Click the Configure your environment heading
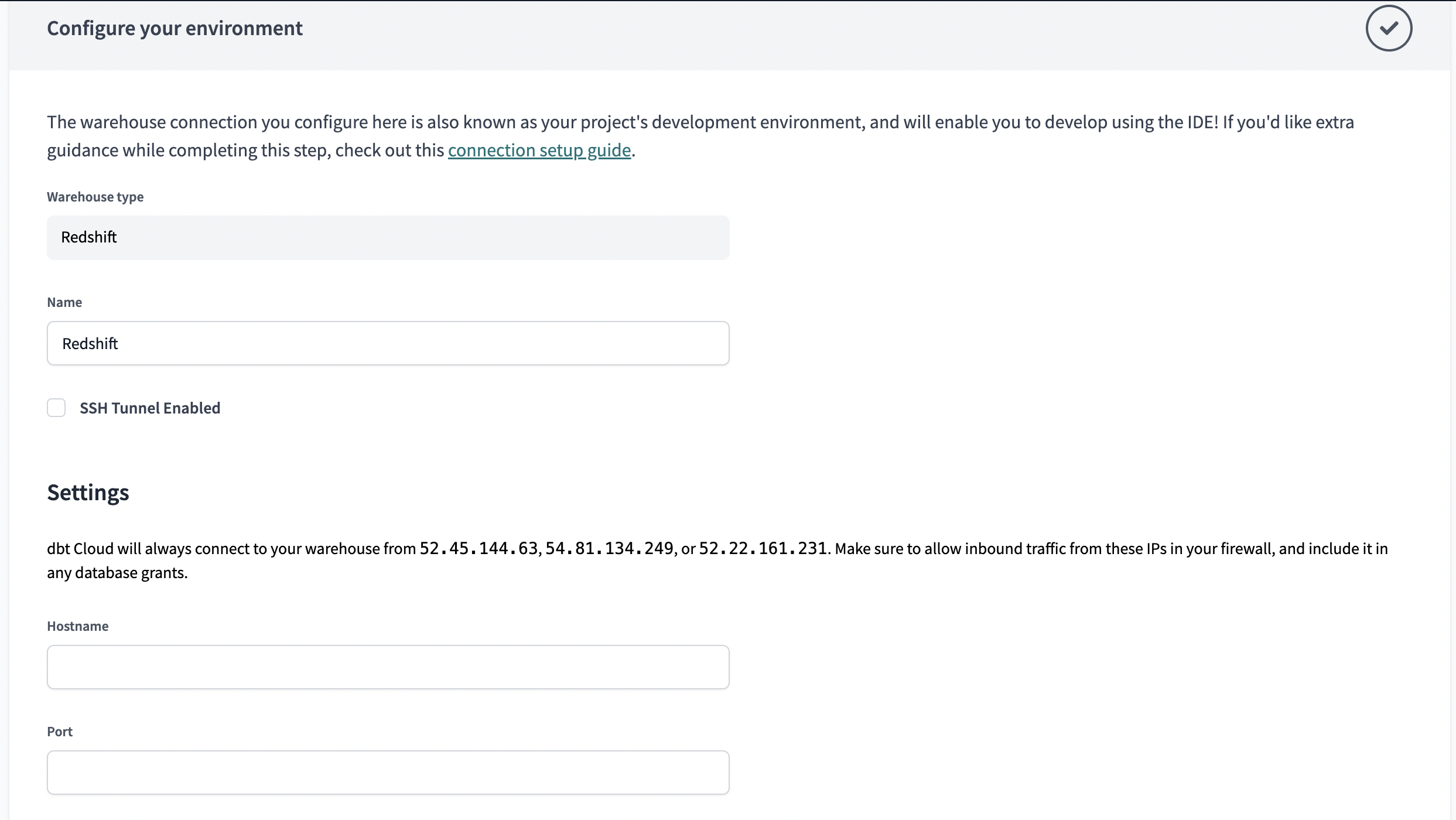 tap(175, 28)
